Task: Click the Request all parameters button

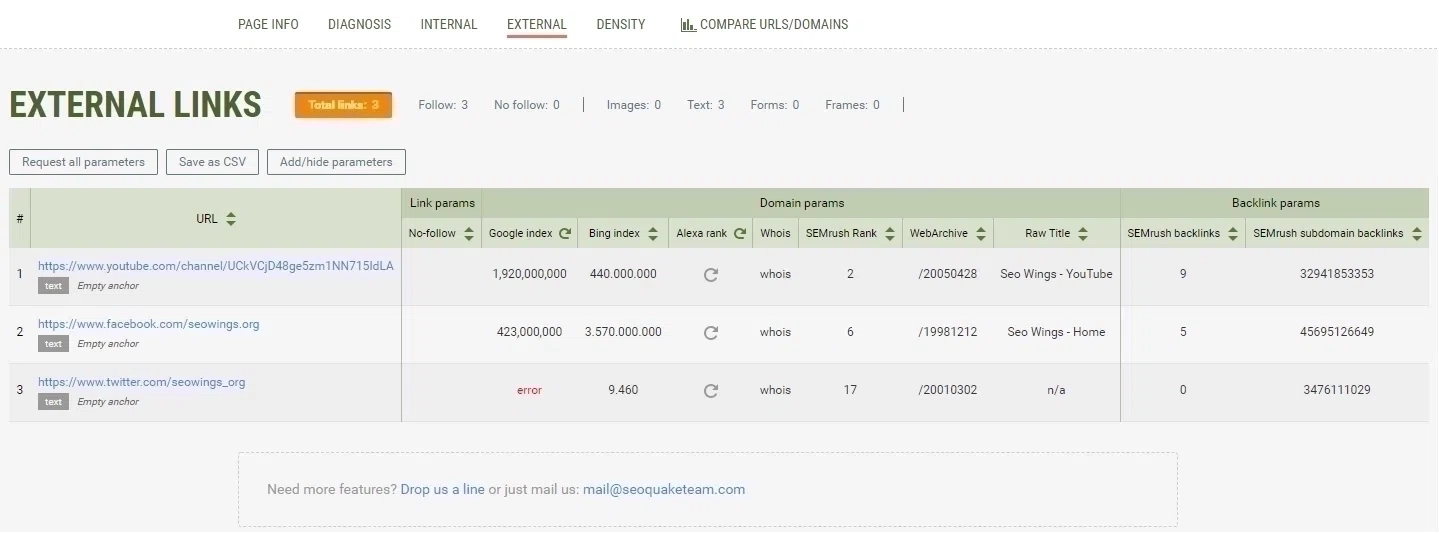Action: click(x=84, y=162)
